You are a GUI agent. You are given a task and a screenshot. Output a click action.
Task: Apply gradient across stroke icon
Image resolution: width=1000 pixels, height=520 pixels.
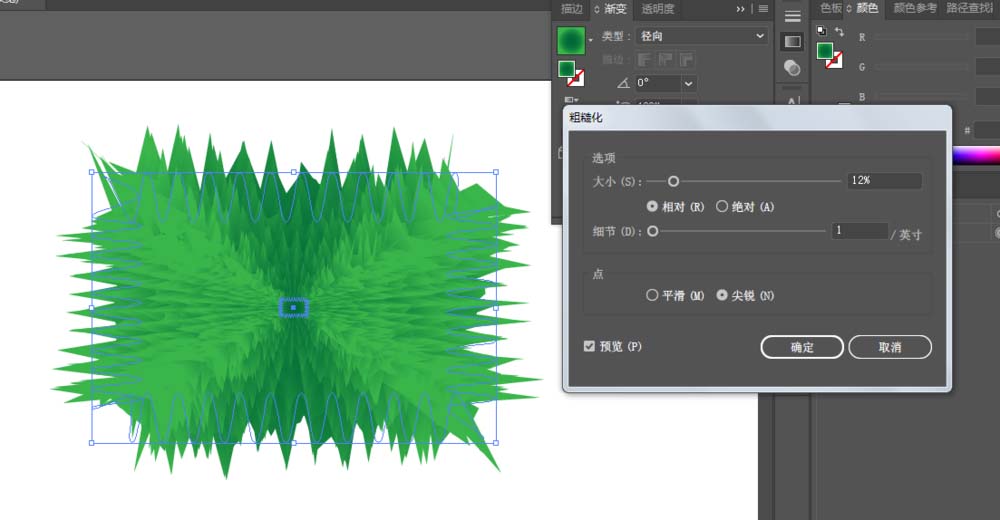click(686, 60)
